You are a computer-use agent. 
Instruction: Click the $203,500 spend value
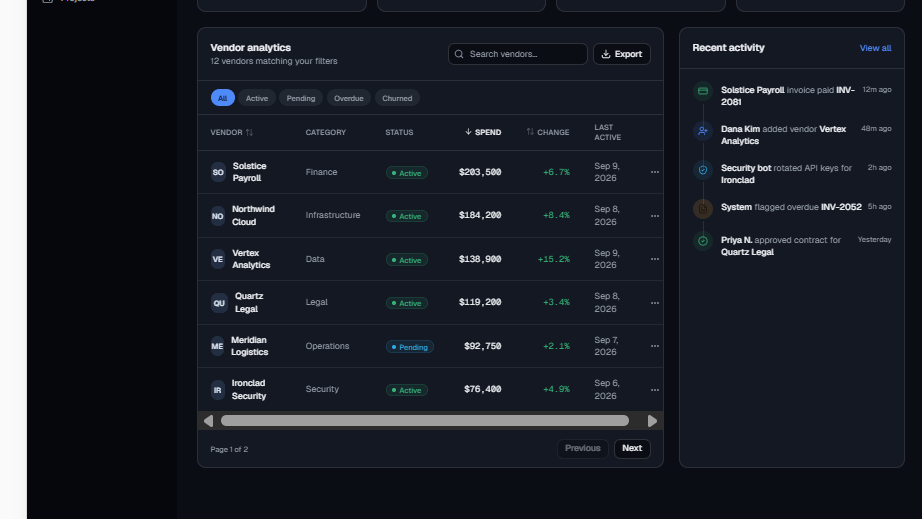[480, 172]
